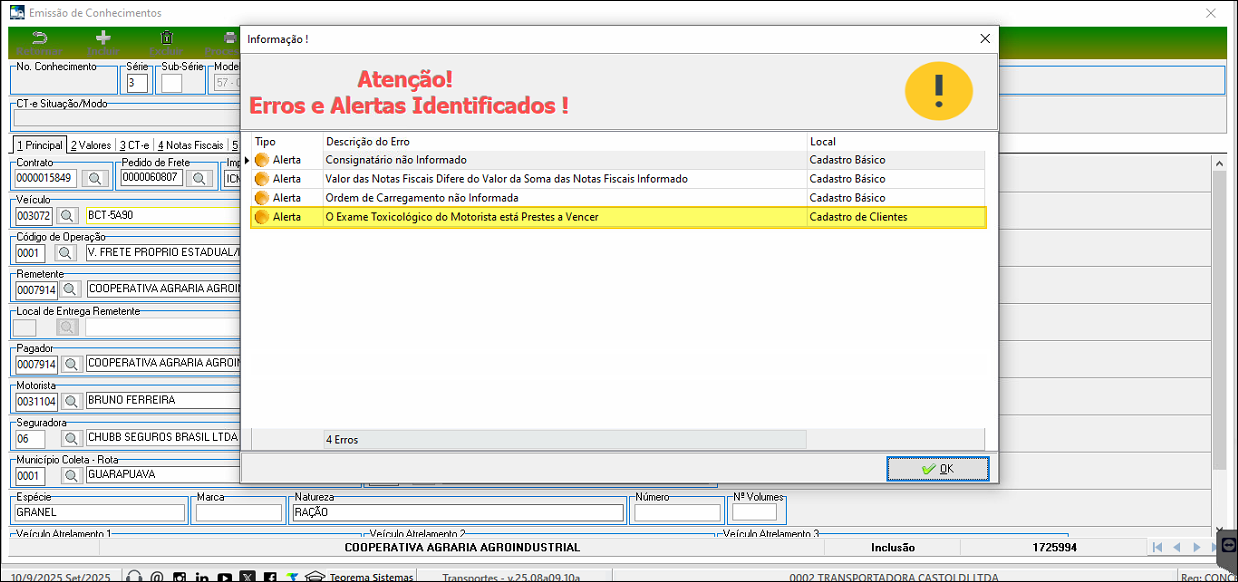Open the Teorema Sistemas link

point(371,577)
